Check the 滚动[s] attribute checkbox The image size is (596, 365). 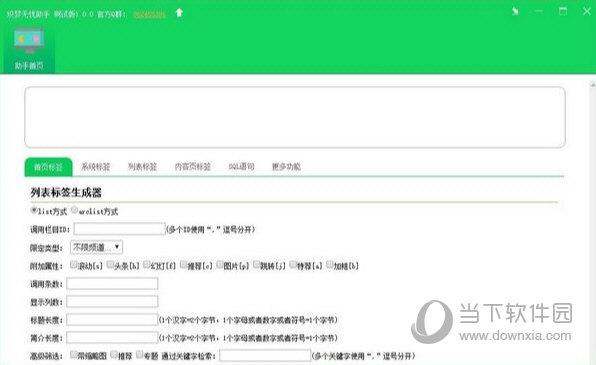pyautogui.click(x=74, y=265)
